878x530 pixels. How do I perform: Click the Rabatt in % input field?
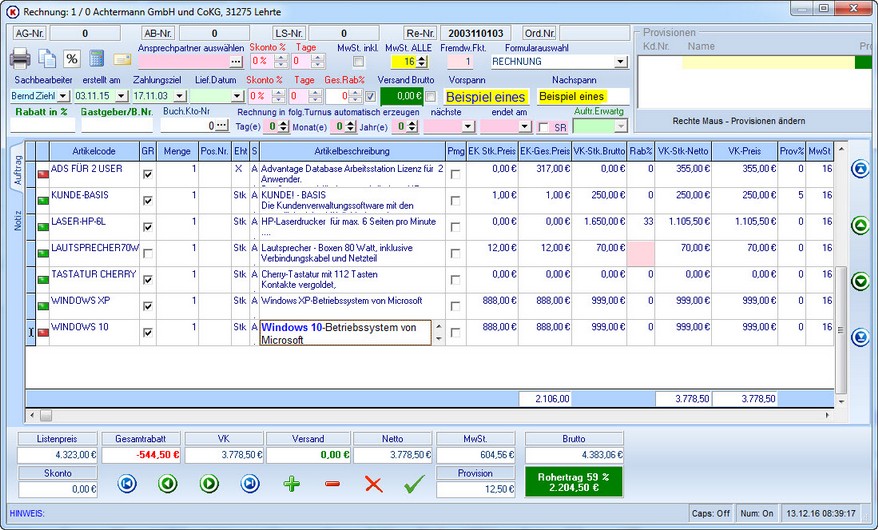pos(42,125)
